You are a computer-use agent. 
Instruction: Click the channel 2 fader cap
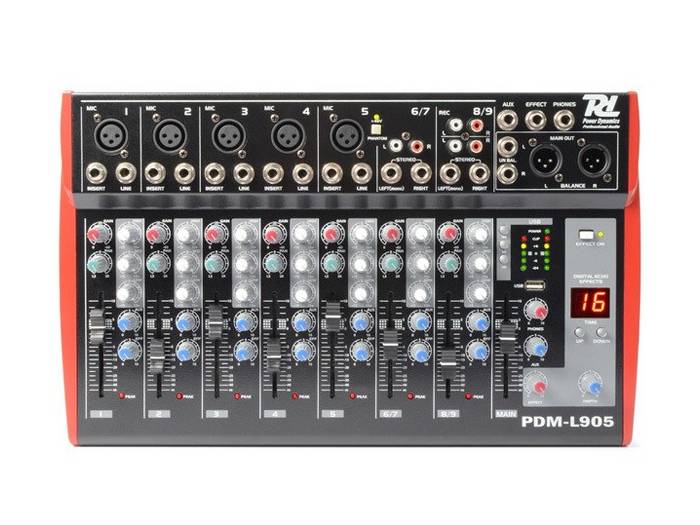[x=156, y=357]
